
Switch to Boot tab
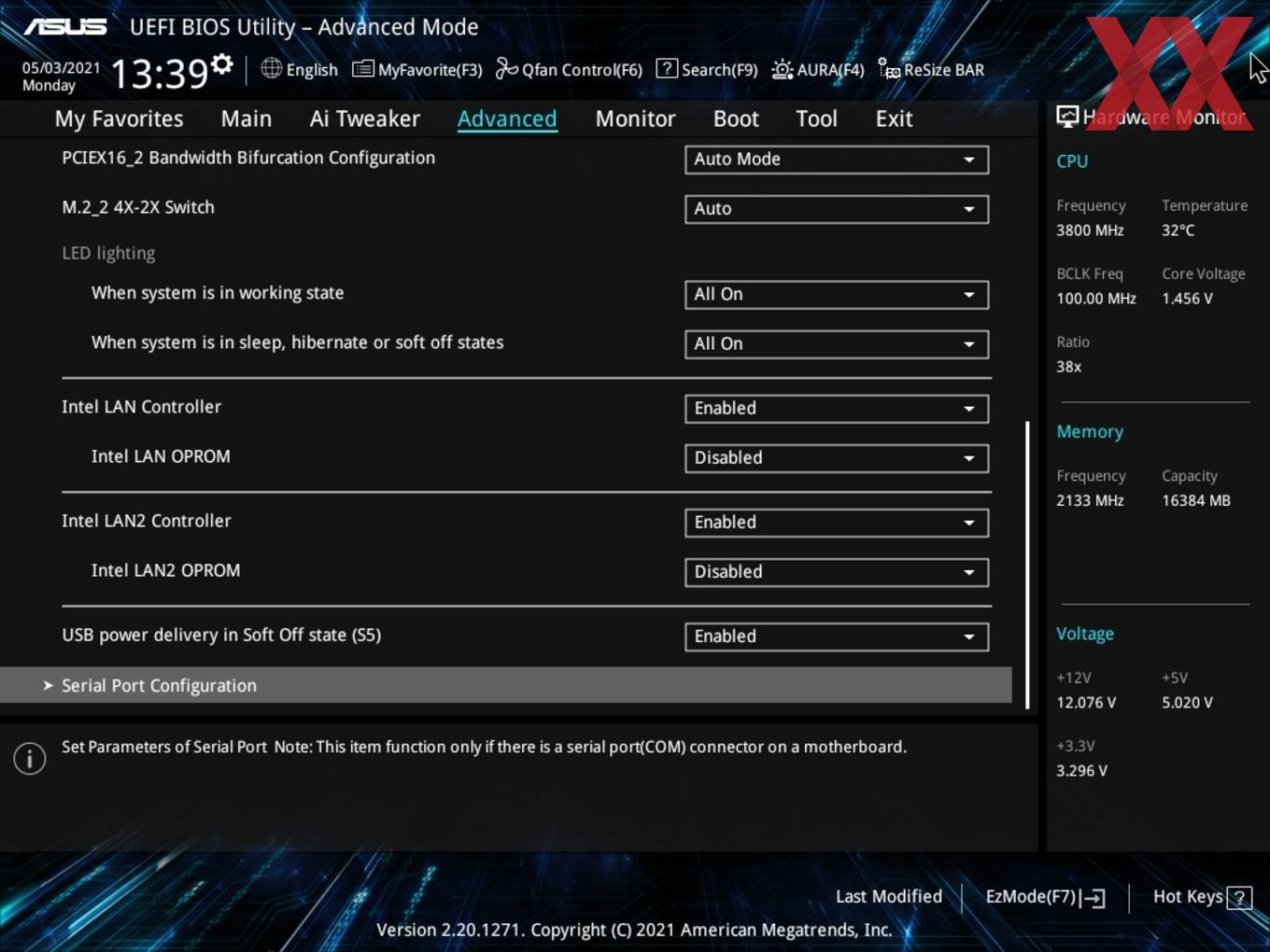tap(736, 119)
